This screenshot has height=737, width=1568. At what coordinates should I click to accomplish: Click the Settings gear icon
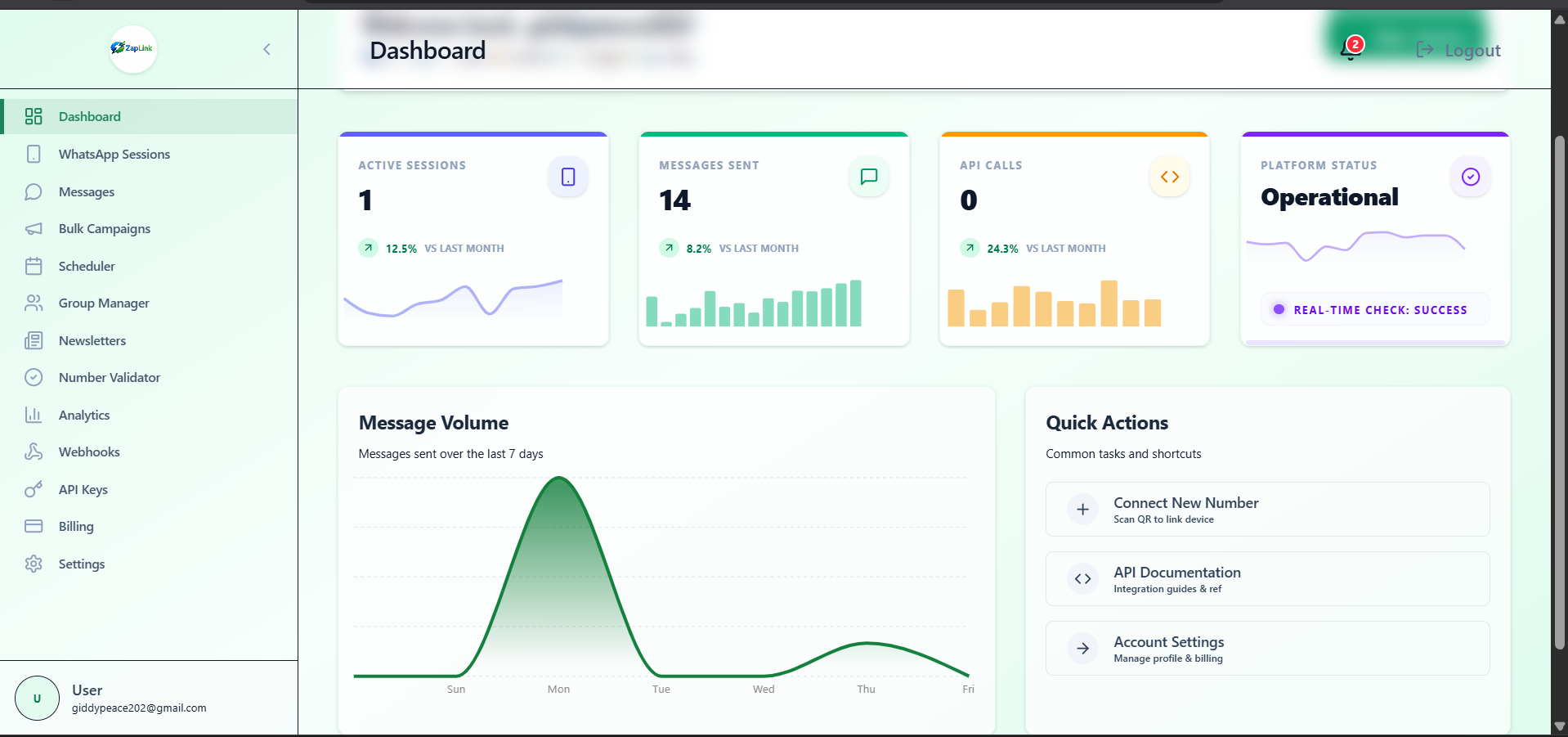[34, 564]
